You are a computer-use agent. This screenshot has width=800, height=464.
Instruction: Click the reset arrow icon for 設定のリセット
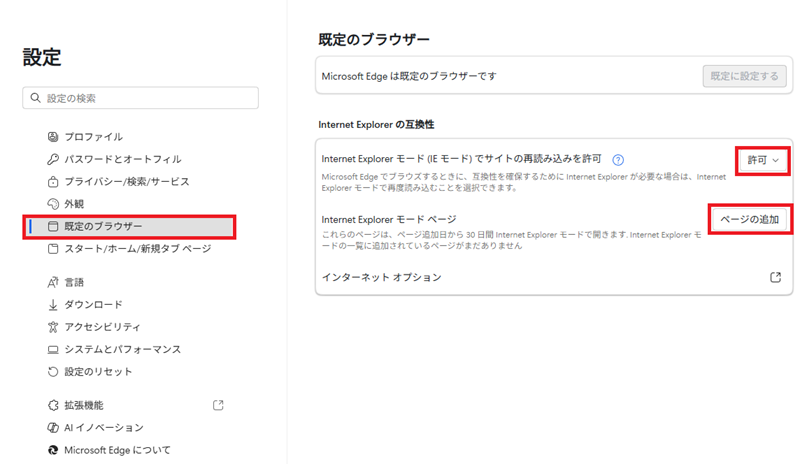click(53, 372)
